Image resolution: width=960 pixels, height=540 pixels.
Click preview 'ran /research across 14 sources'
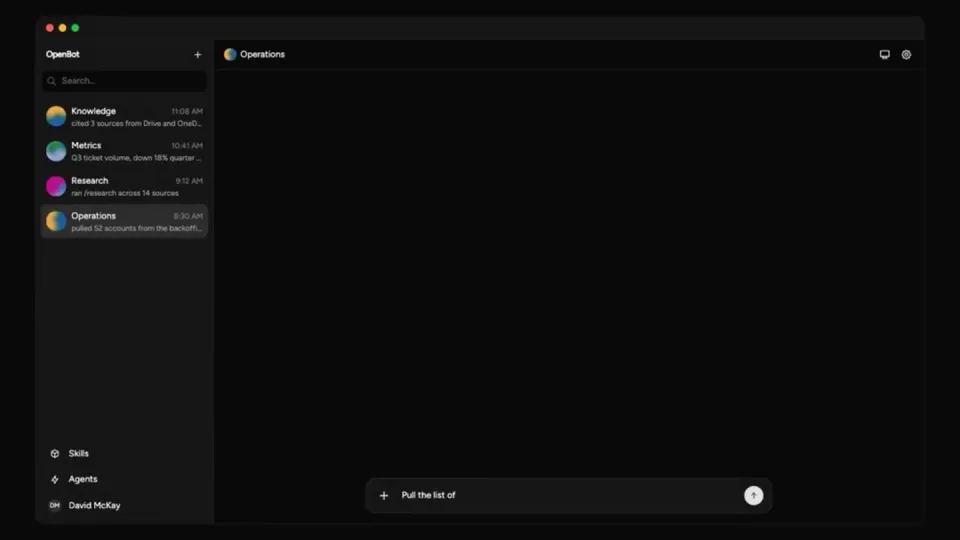pyautogui.click(x=125, y=193)
